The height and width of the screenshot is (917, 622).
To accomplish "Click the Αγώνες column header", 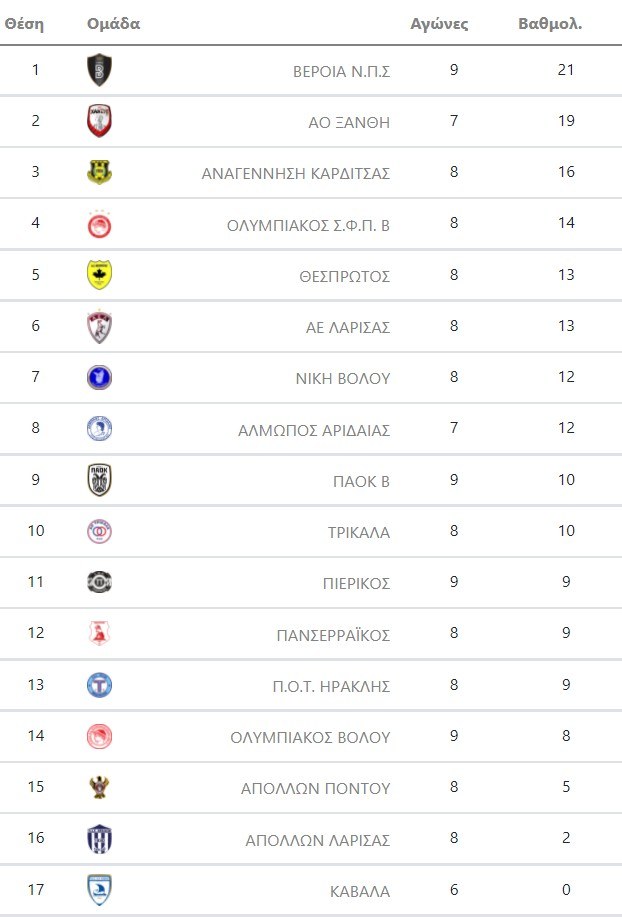I will tap(439, 23).
